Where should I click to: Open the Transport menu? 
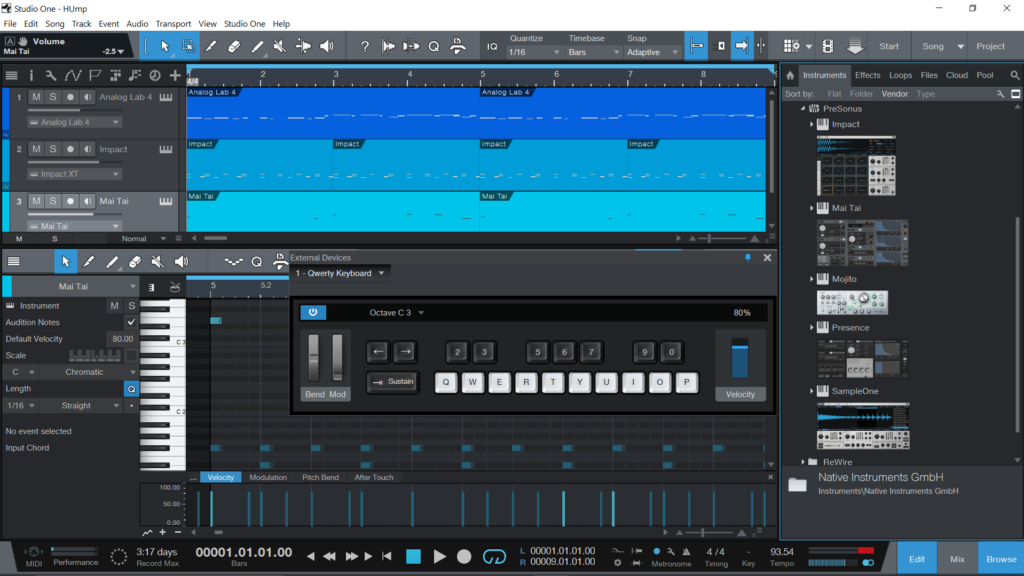[173, 24]
